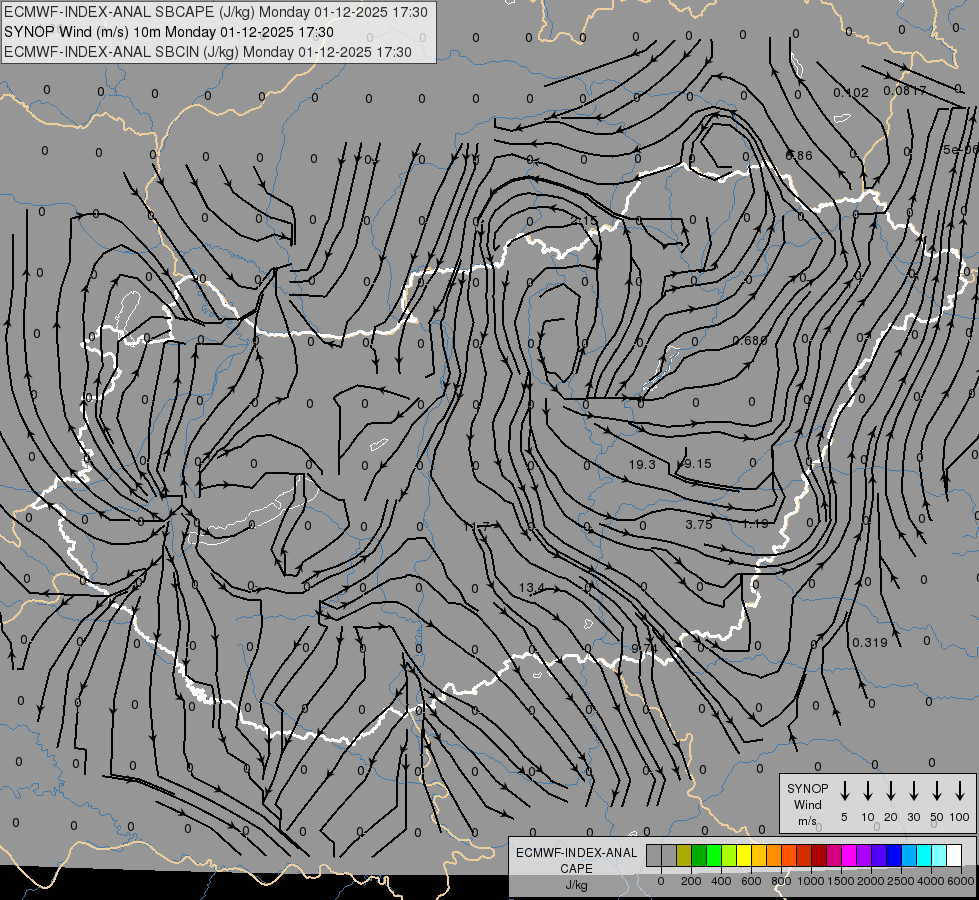Select the magenta CAPE legend swatch

[849, 855]
